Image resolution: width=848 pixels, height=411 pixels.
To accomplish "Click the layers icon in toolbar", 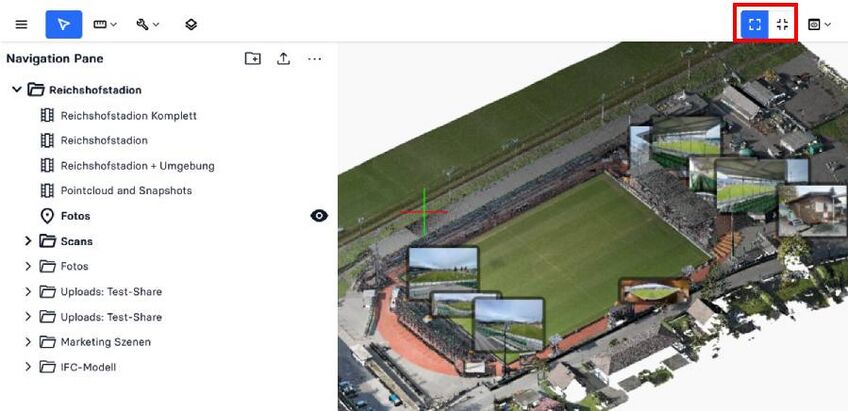I will (191, 24).
